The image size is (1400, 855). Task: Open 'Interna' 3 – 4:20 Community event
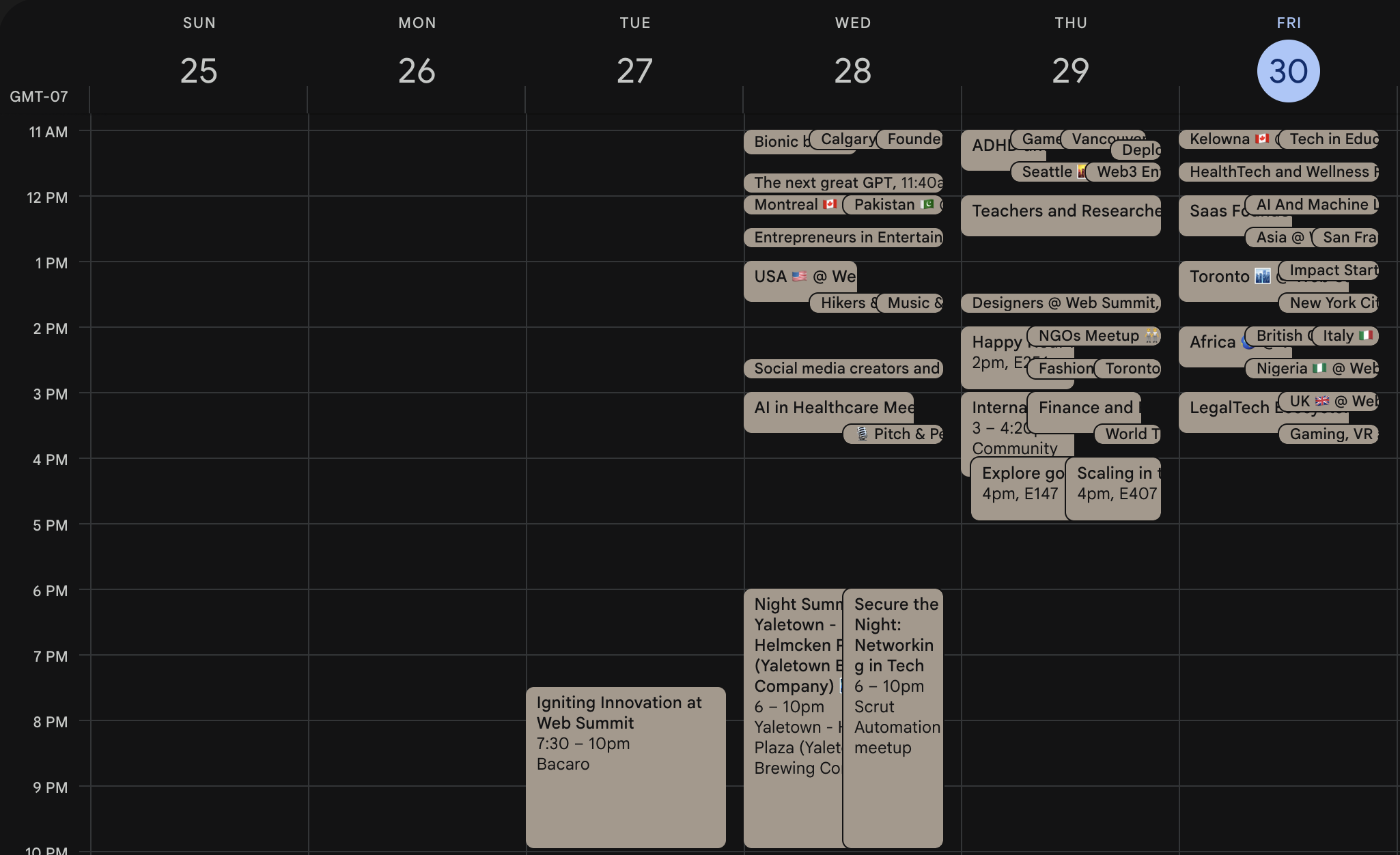[994, 430]
